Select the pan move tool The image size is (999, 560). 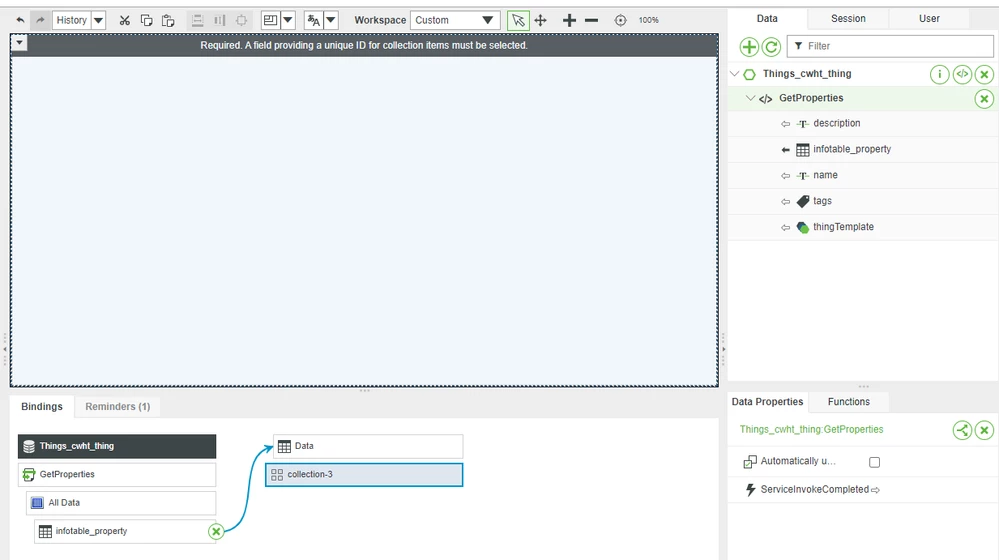point(540,20)
